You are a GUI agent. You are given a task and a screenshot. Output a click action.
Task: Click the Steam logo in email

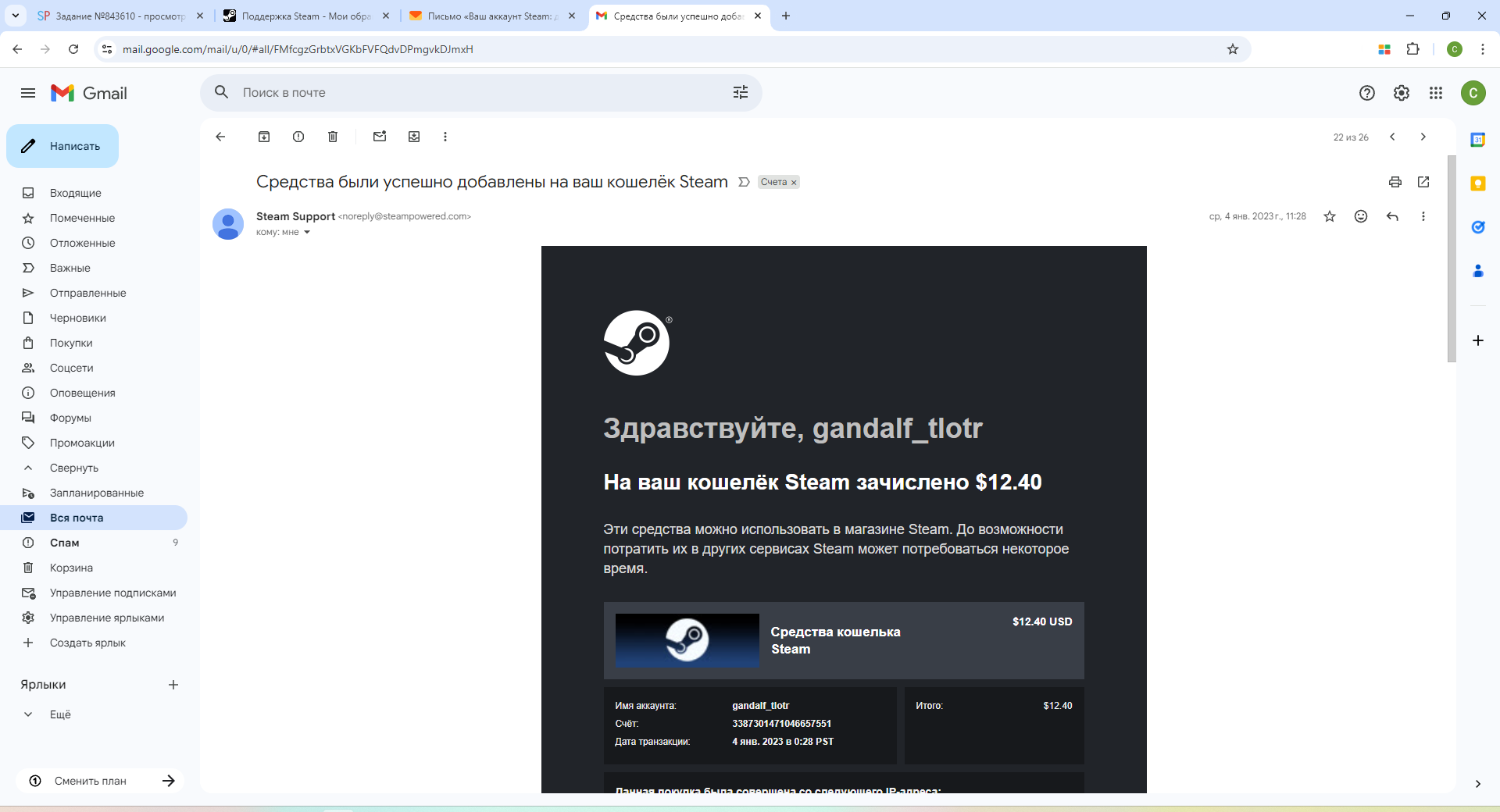[x=637, y=343]
